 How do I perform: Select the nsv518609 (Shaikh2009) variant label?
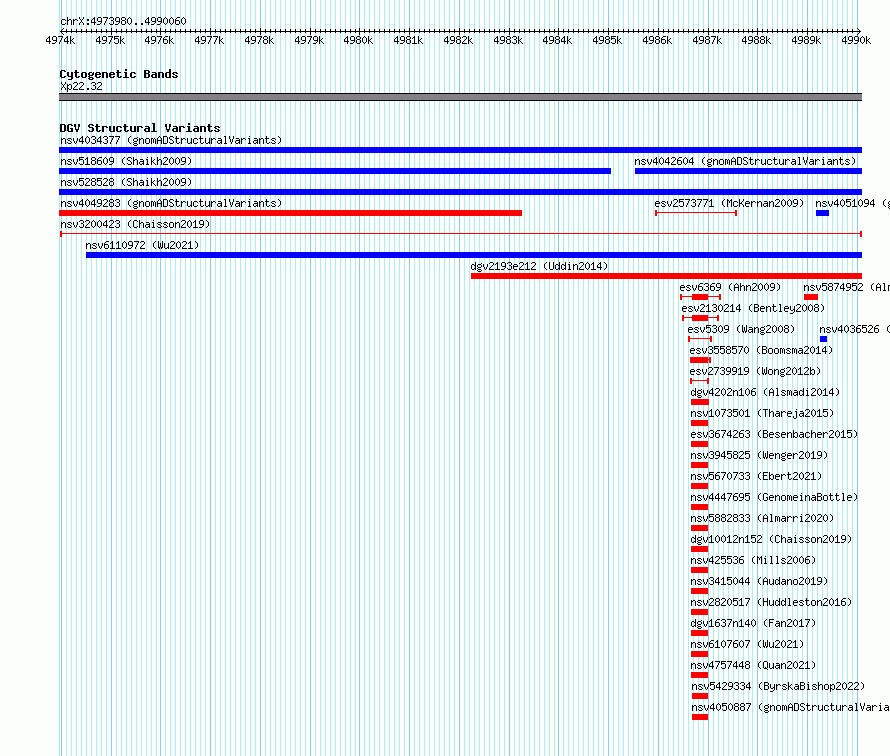126,161
